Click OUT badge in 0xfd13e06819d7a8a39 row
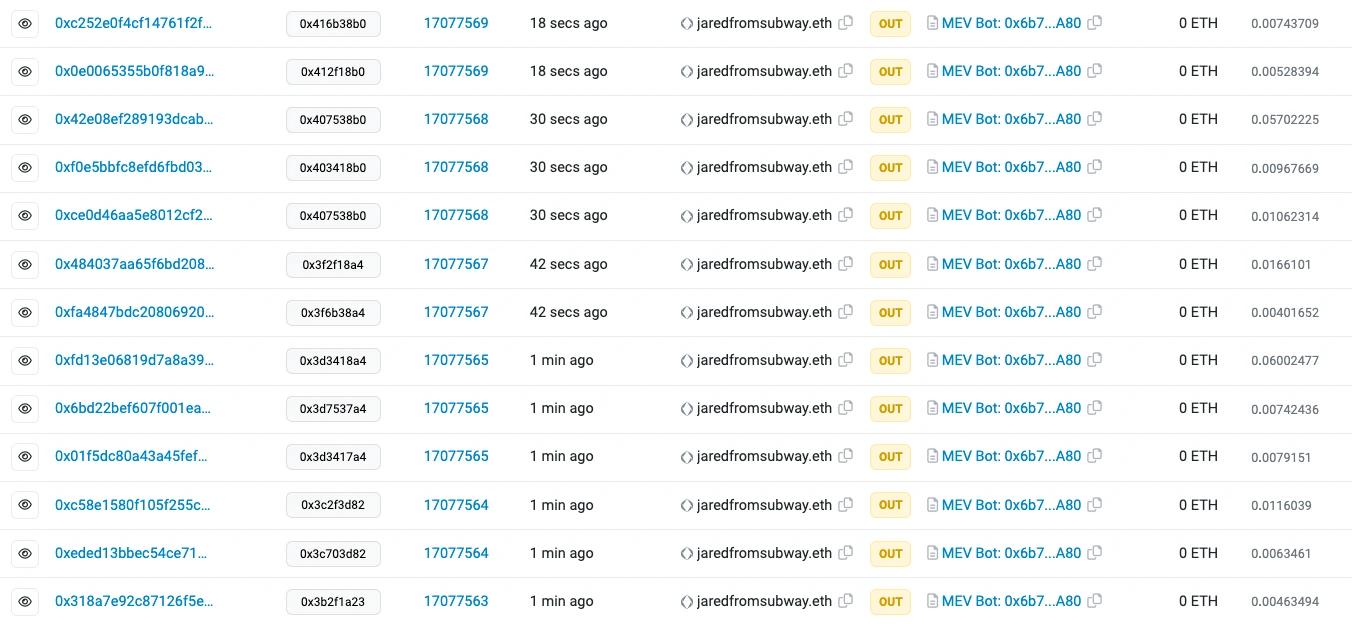The height and width of the screenshot is (624, 1352). (x=890, y=360)
